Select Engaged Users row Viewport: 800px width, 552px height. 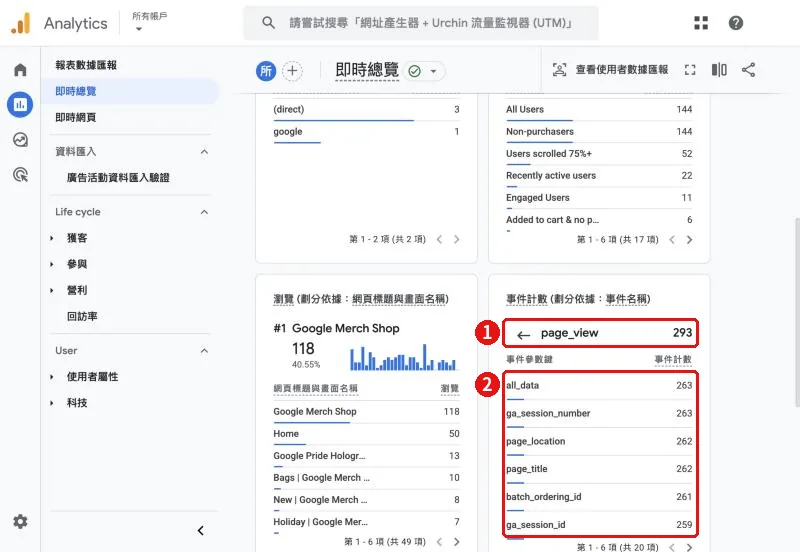pos(599,198)
